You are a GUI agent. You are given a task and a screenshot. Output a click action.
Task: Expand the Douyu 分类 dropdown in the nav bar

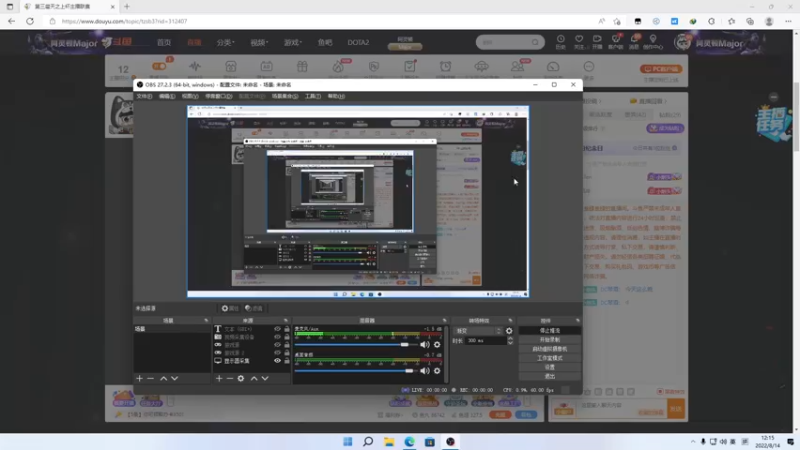tap(226, 42)
